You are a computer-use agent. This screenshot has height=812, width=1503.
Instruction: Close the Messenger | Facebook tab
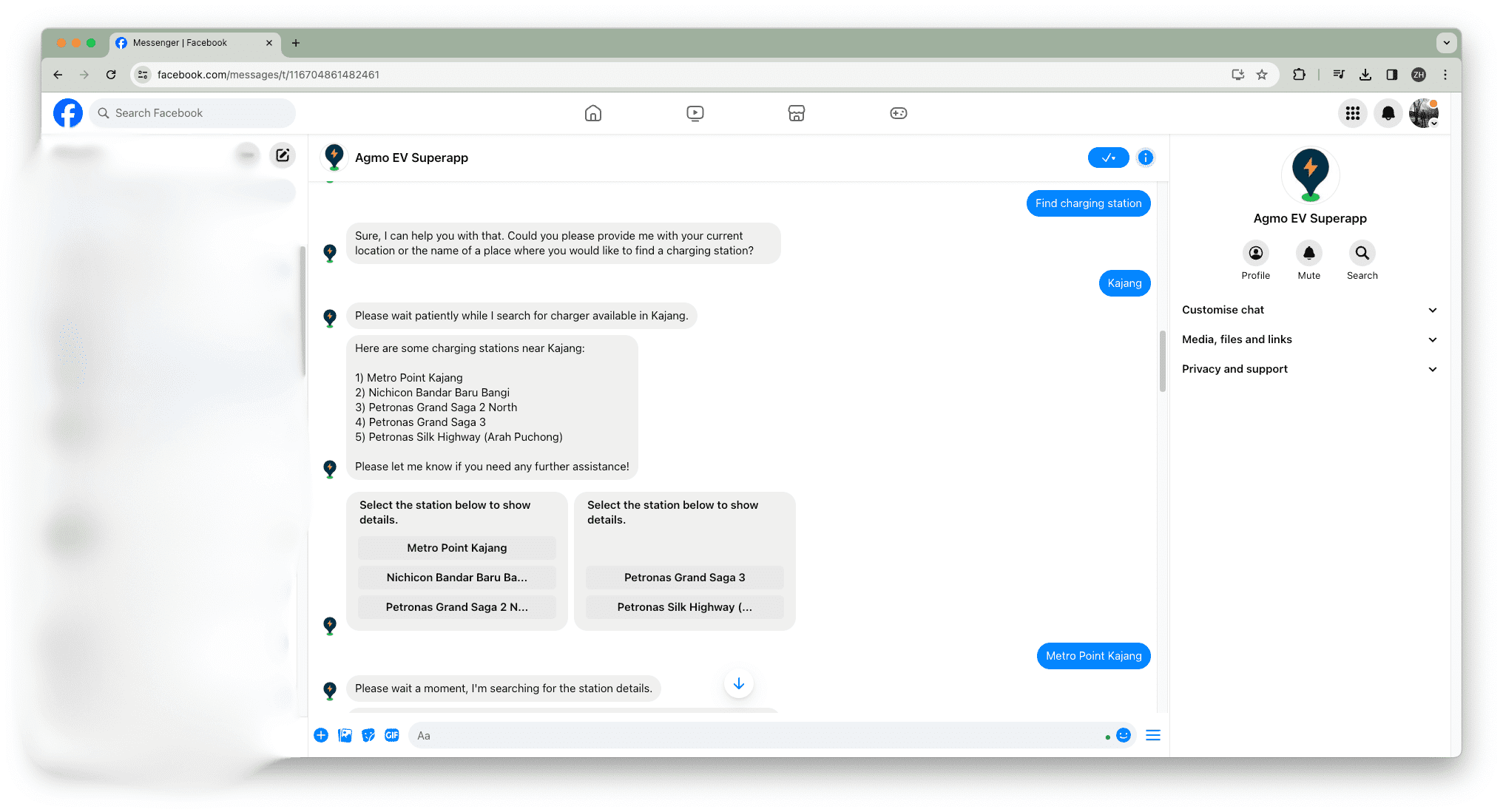pyautogui.click(x=269, y=43)
